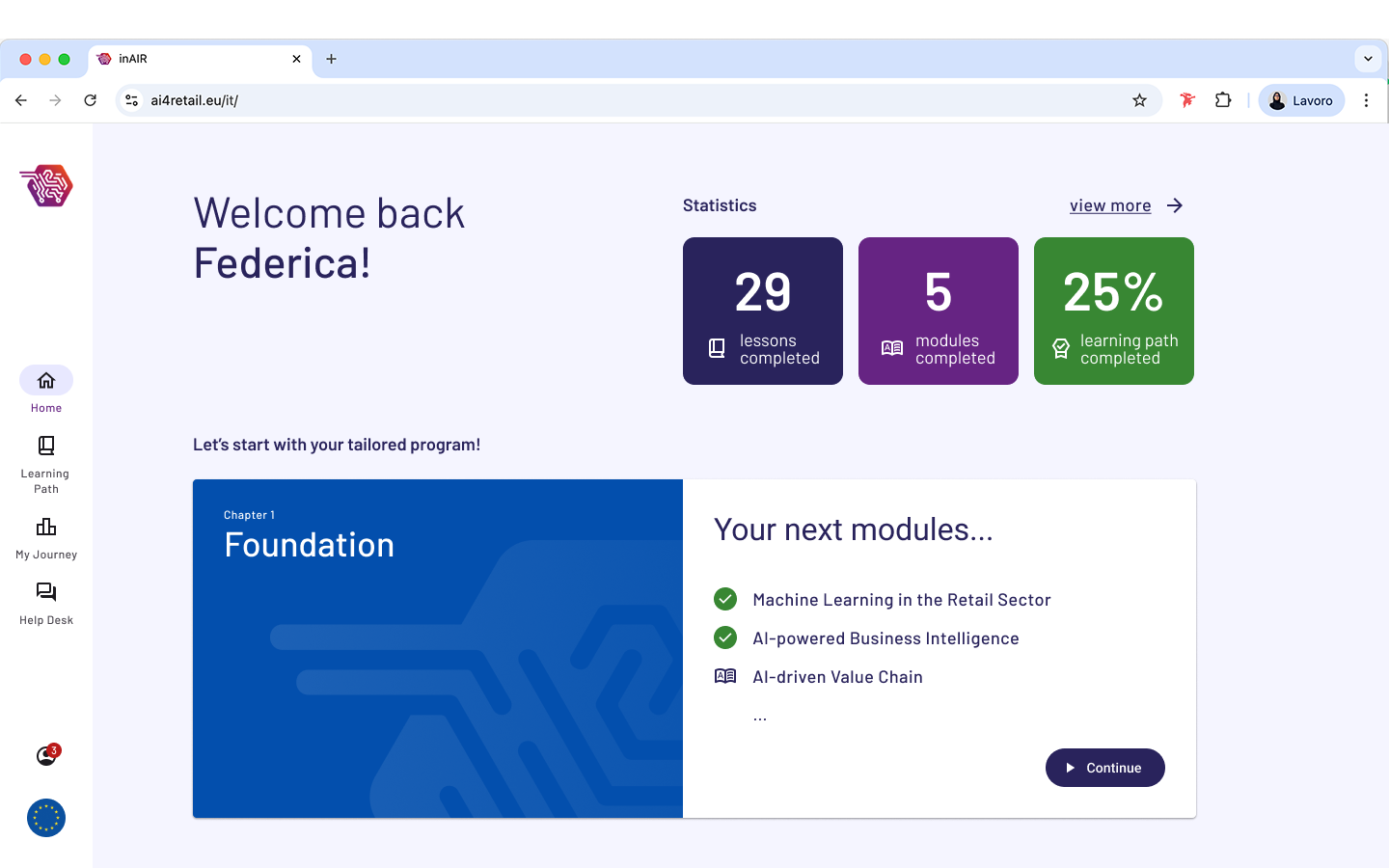Screen dimensions: 1389x868
Task: Click the inAIR logo in the sidebar
Action: click(x=46, y=185)
